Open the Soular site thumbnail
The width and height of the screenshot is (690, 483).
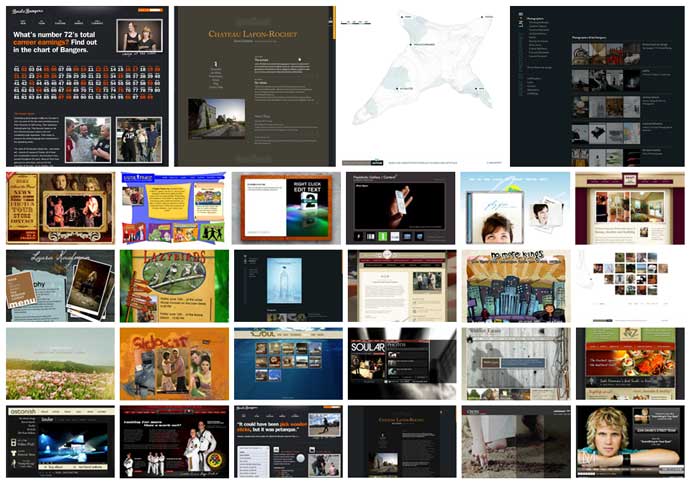click(402, 364)
